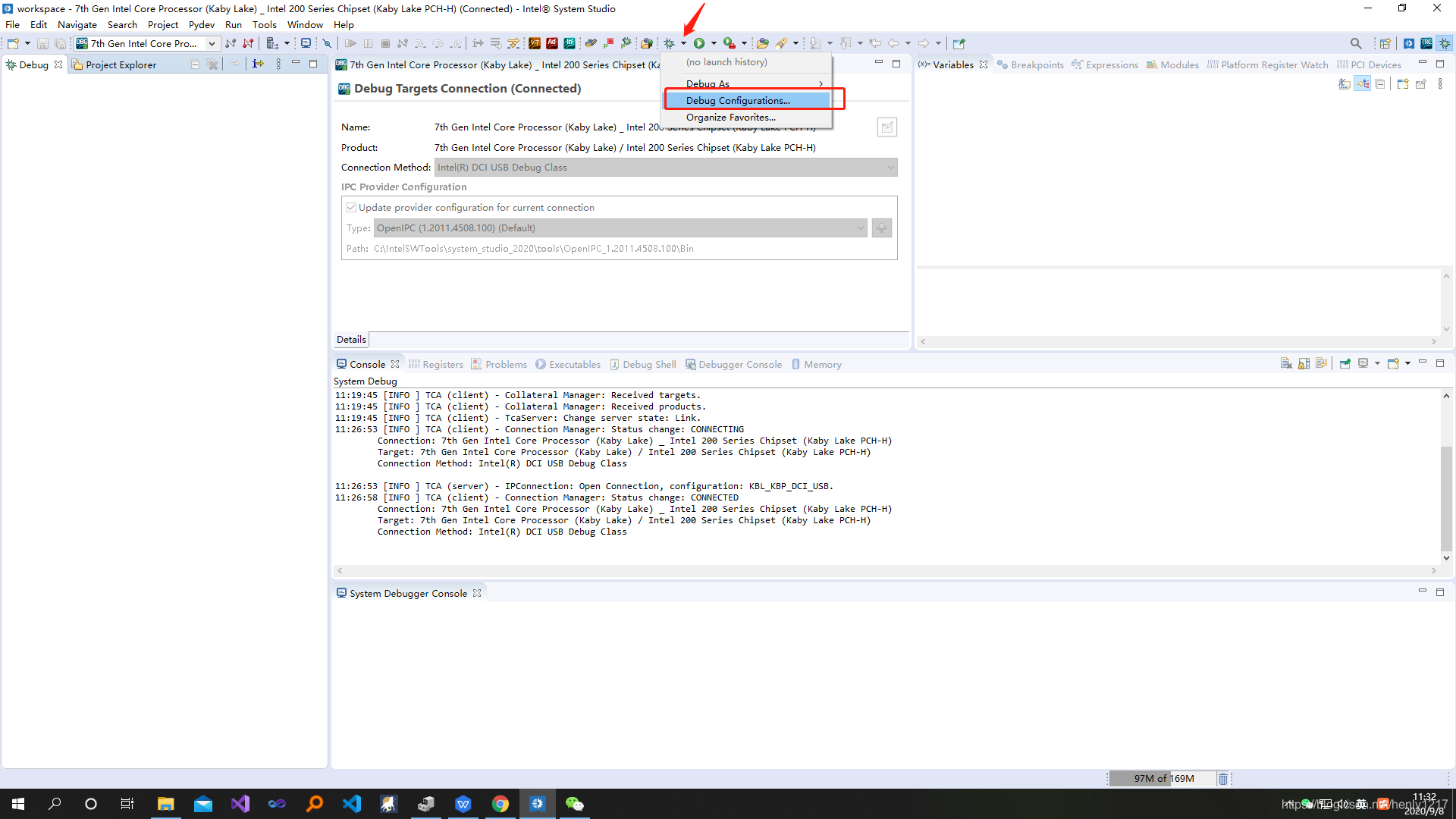Click the Step Return toolbar icon
Screen dimensions: 1456x819
pyautogui.click(x=455, y=43)
